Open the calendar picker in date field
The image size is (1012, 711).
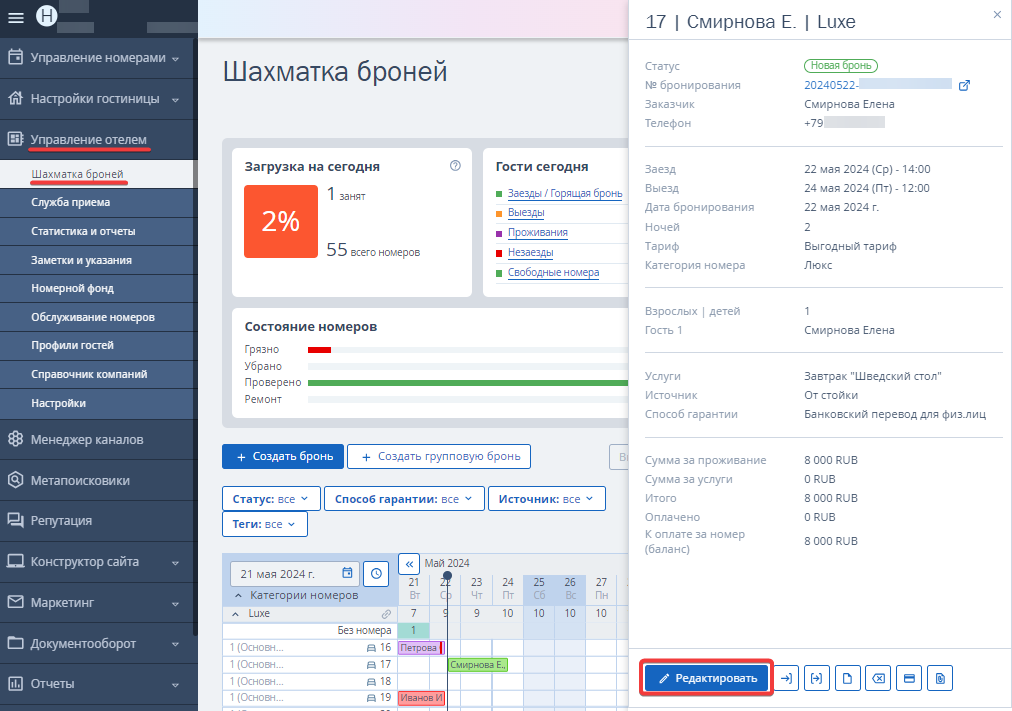click(347, 573)
